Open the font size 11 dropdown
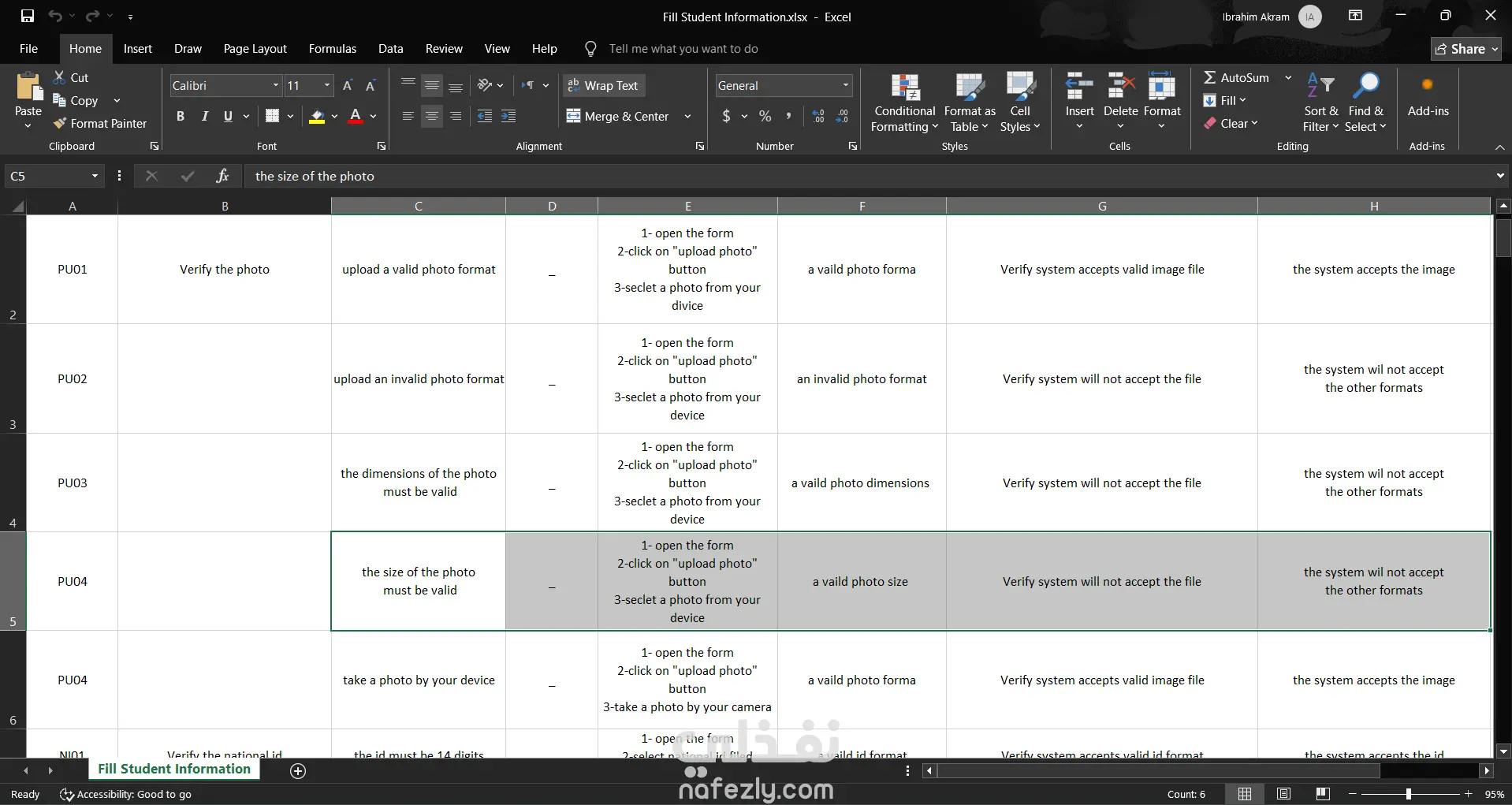1512x805 pixels. click(327, 85)
